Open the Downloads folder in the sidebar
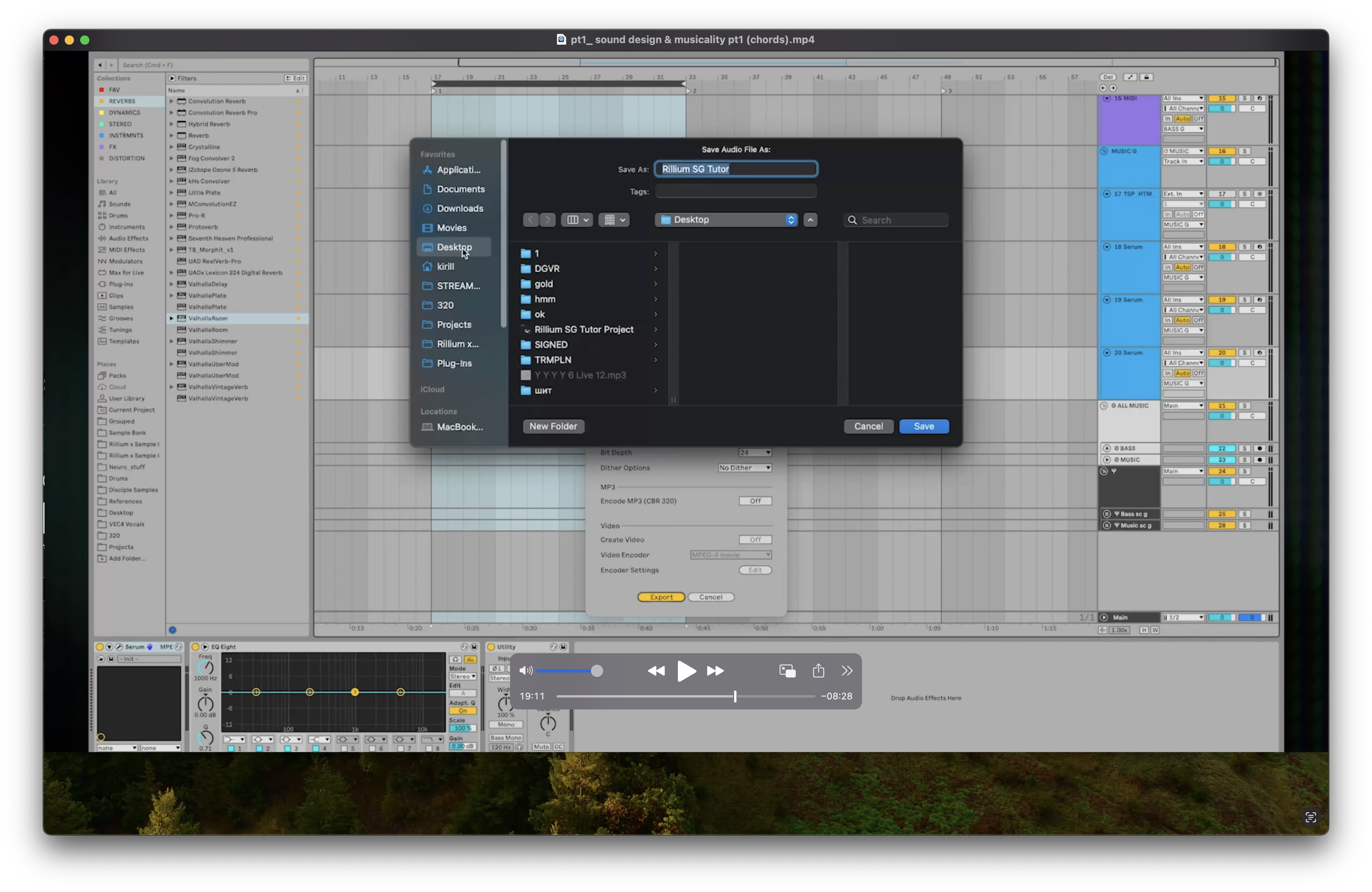 pyautogui.click(x=454, y=208)
